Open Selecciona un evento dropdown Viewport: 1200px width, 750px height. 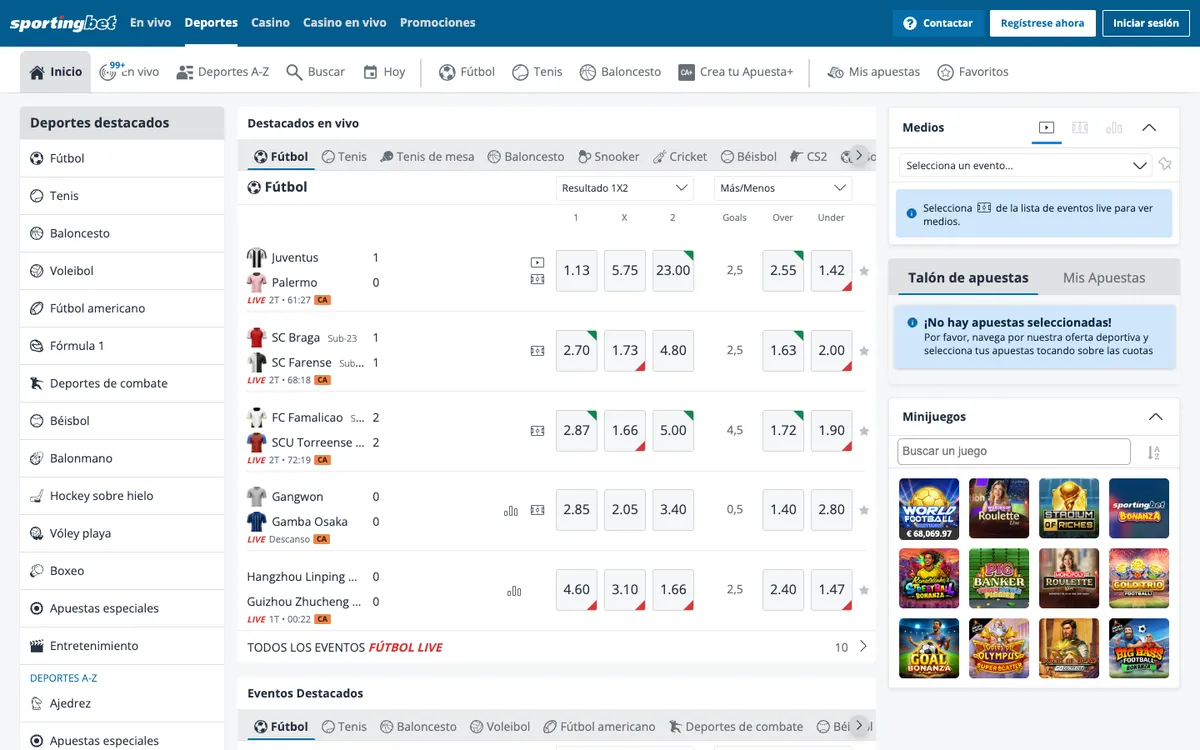[x=1025, y=165]
